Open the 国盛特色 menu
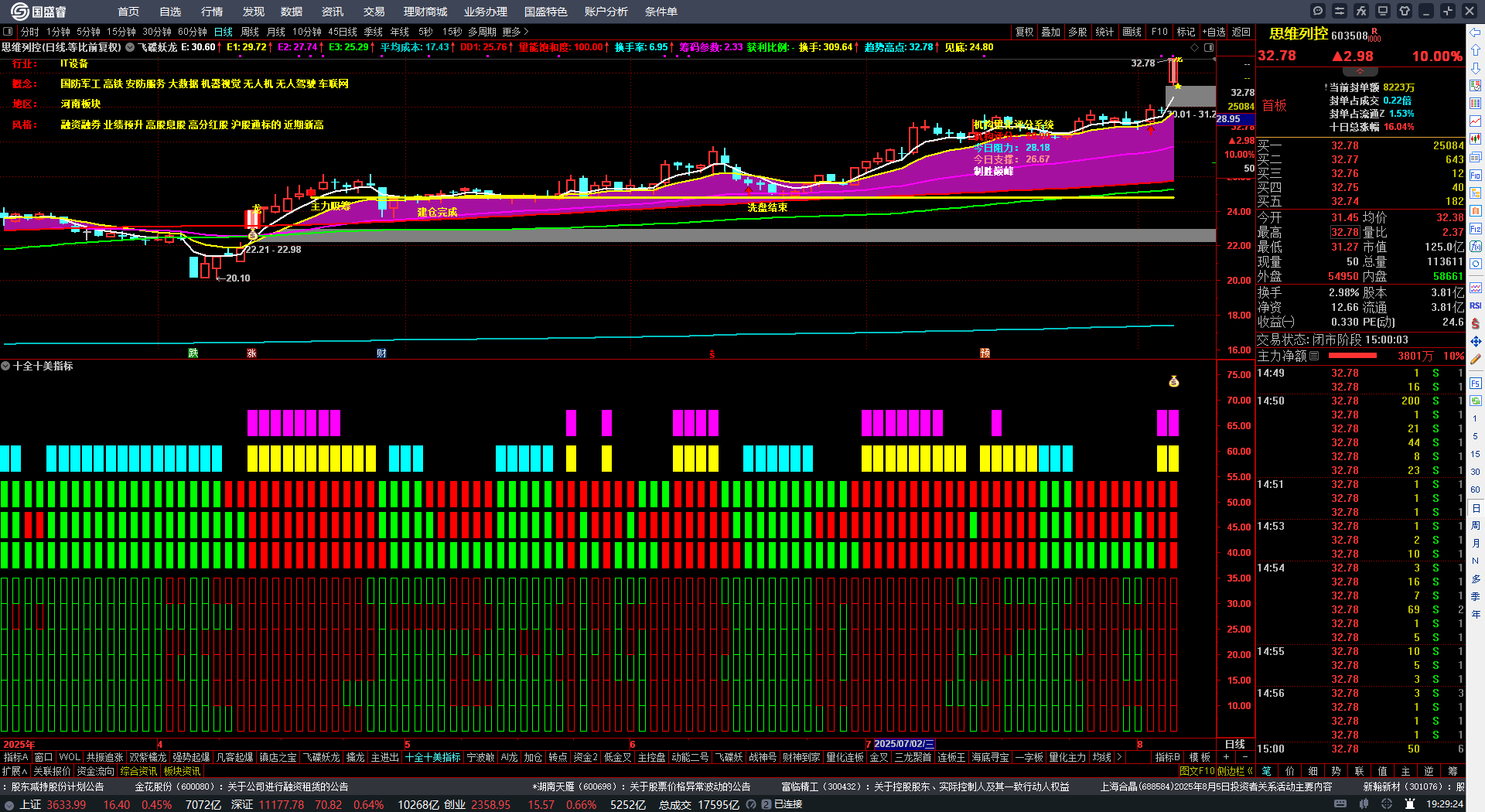 [546, 12]
